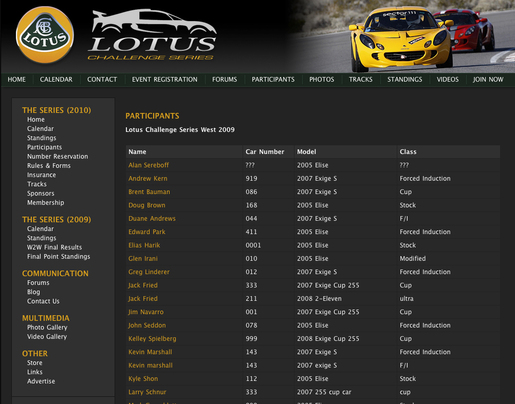
Task: Open Standings under The Series (2010)
Action: (42, 138)
